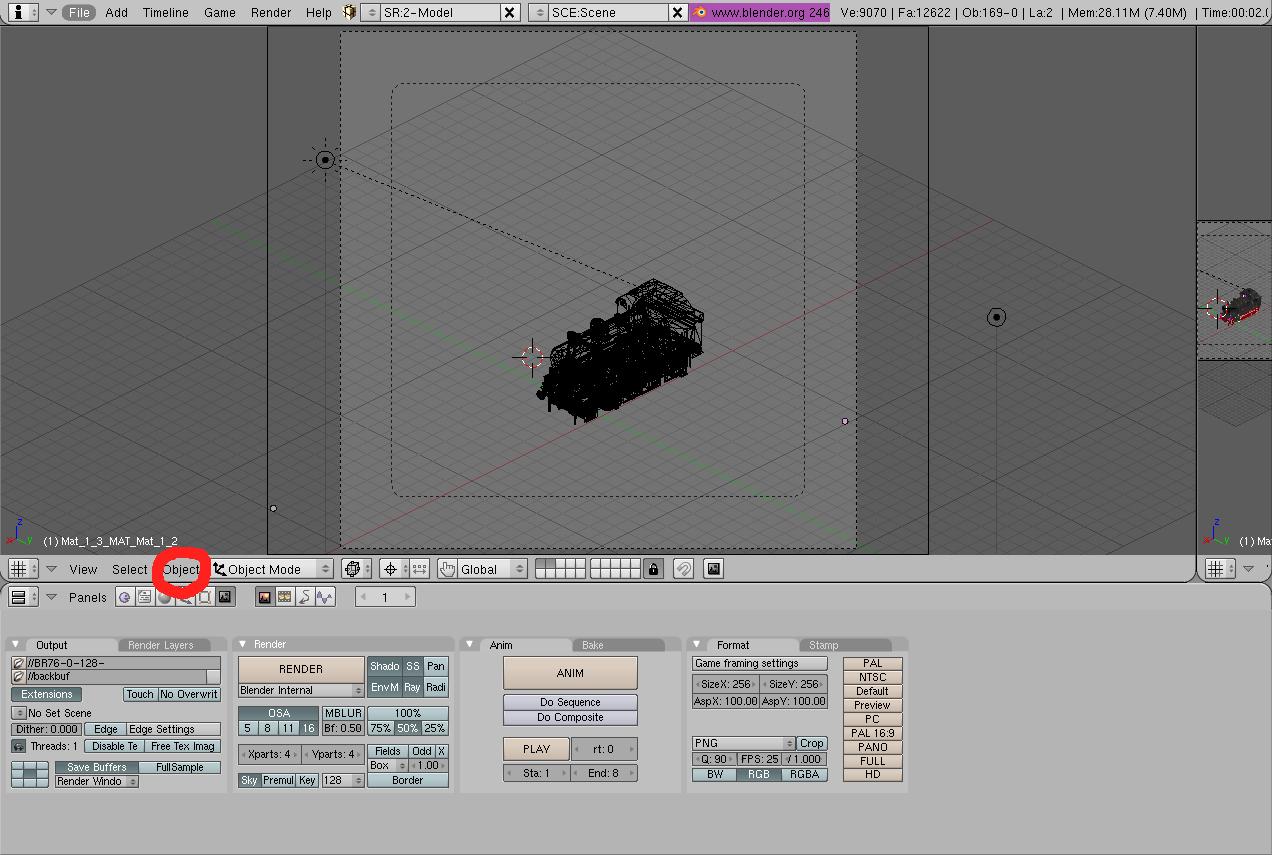Click the layer lock icon in 3D header

(654, 569)
